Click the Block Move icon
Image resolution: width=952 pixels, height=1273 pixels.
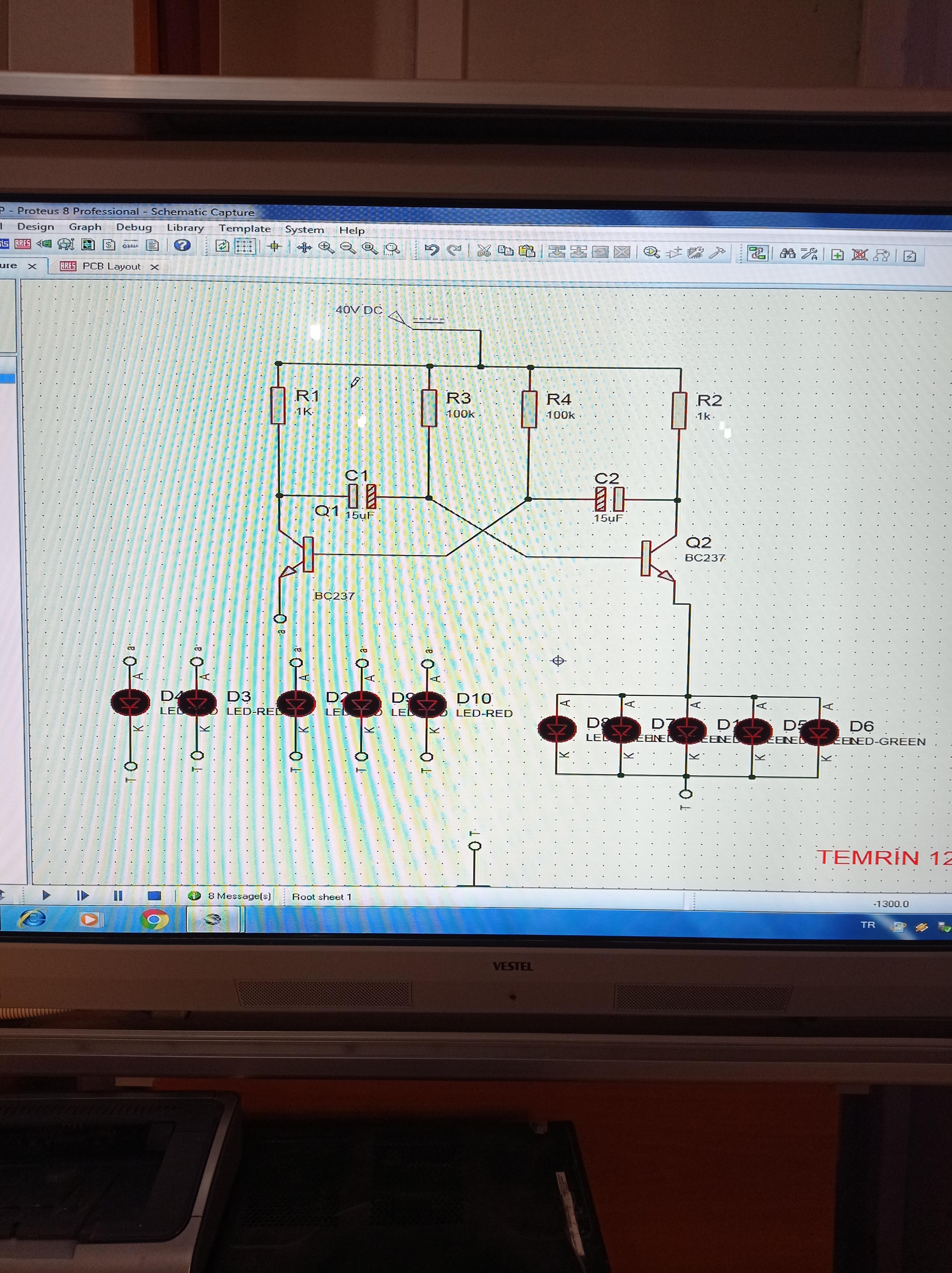(x=578, y=252)
